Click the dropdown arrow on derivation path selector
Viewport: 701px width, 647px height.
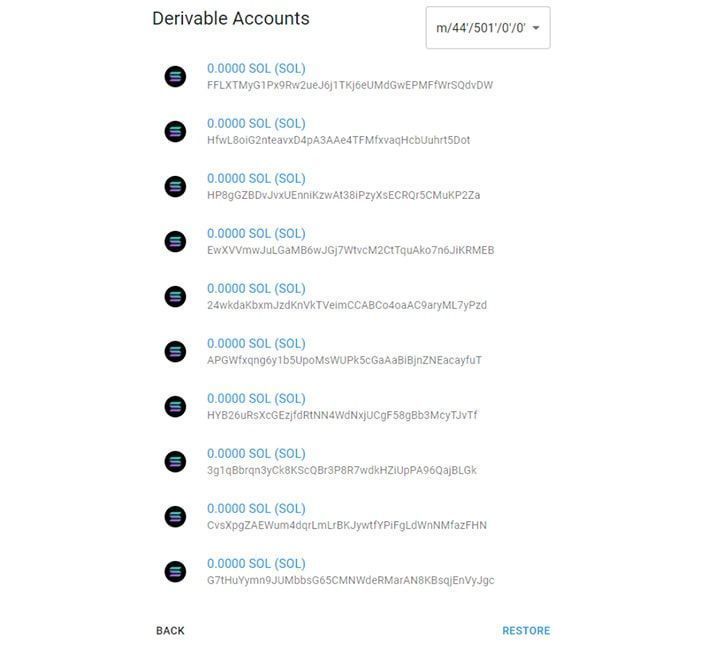coord(537,28)
